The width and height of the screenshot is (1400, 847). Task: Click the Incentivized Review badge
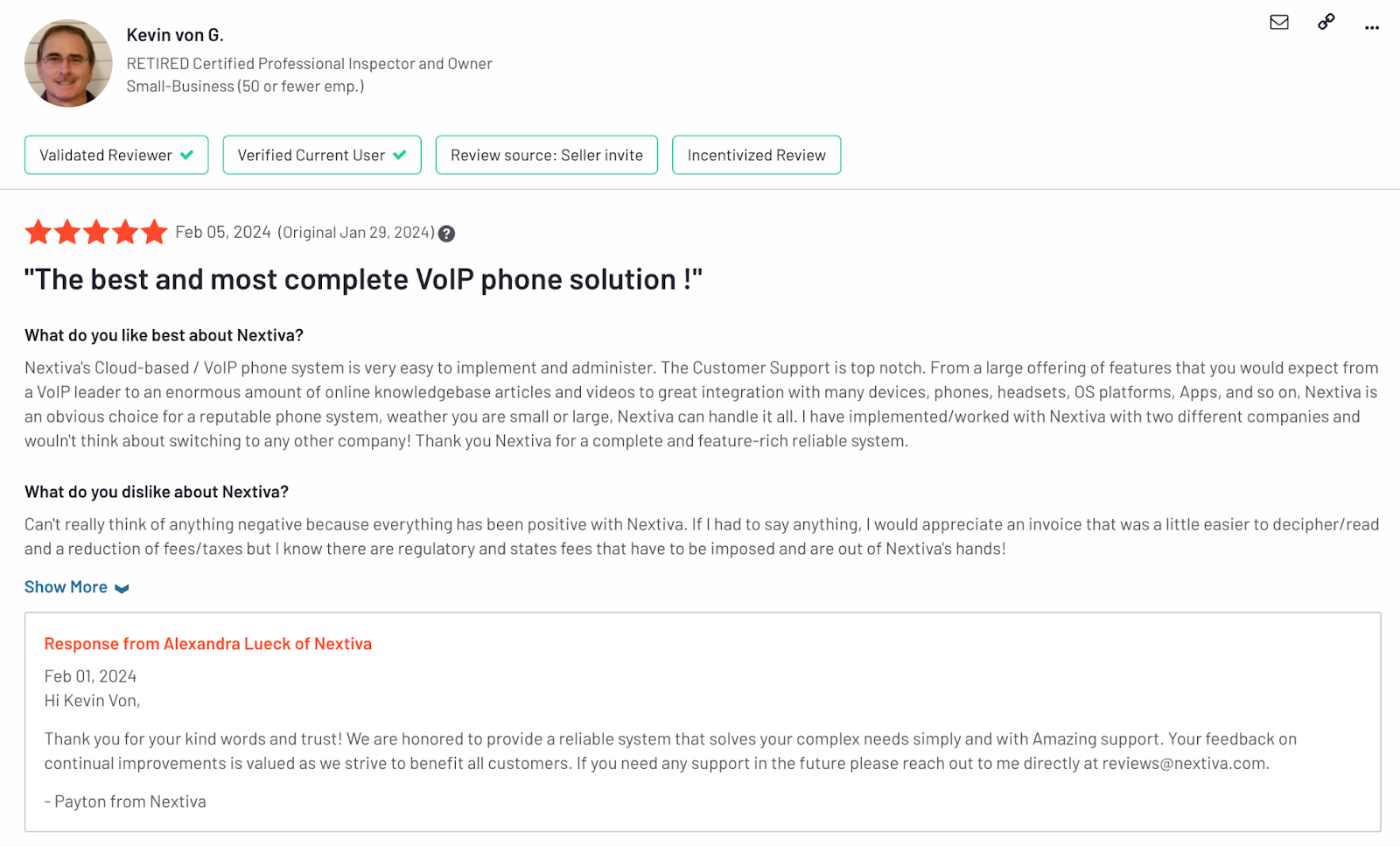click(757, 155)
